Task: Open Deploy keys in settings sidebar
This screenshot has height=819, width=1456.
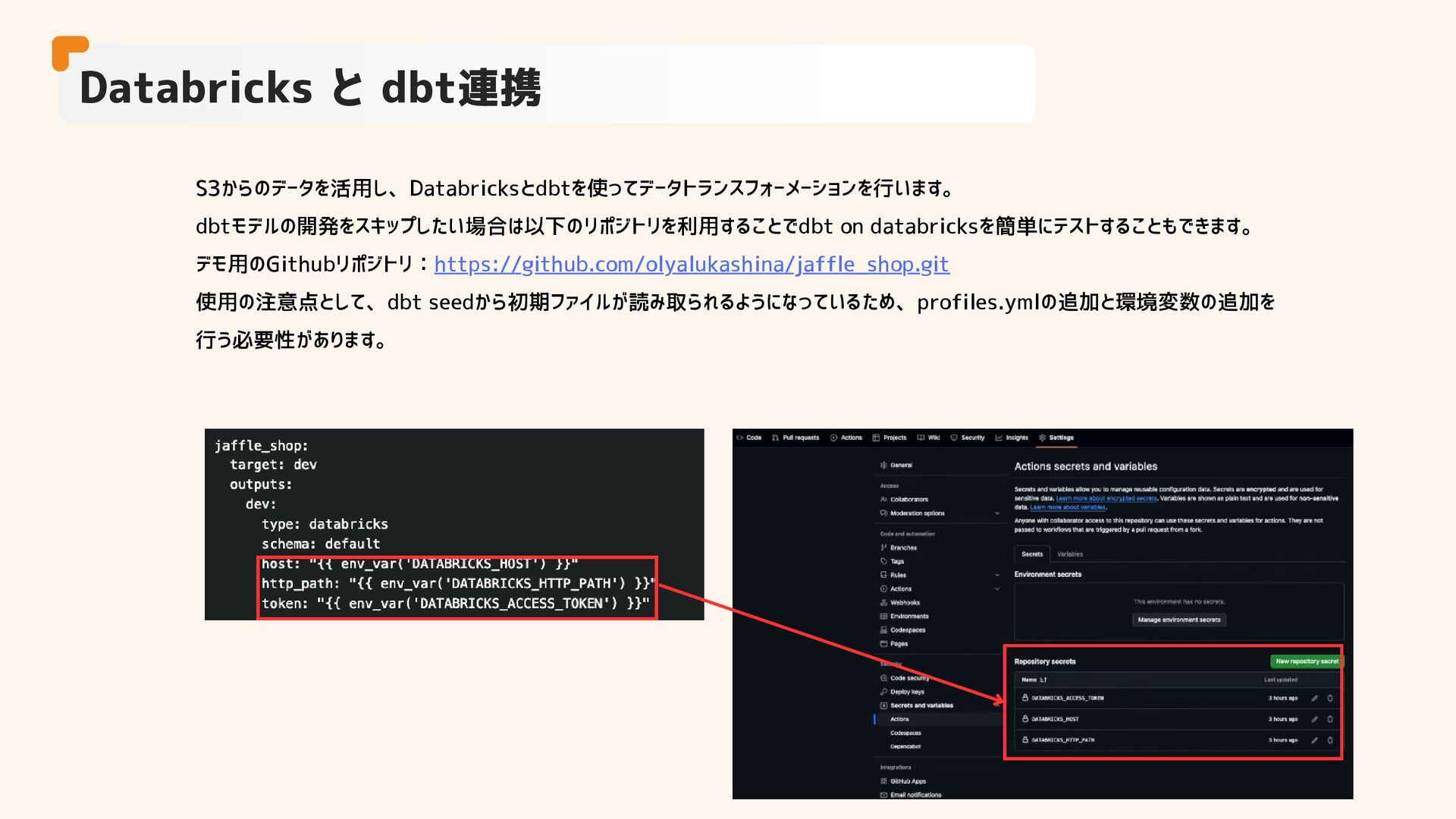Action: coord(906,692)
